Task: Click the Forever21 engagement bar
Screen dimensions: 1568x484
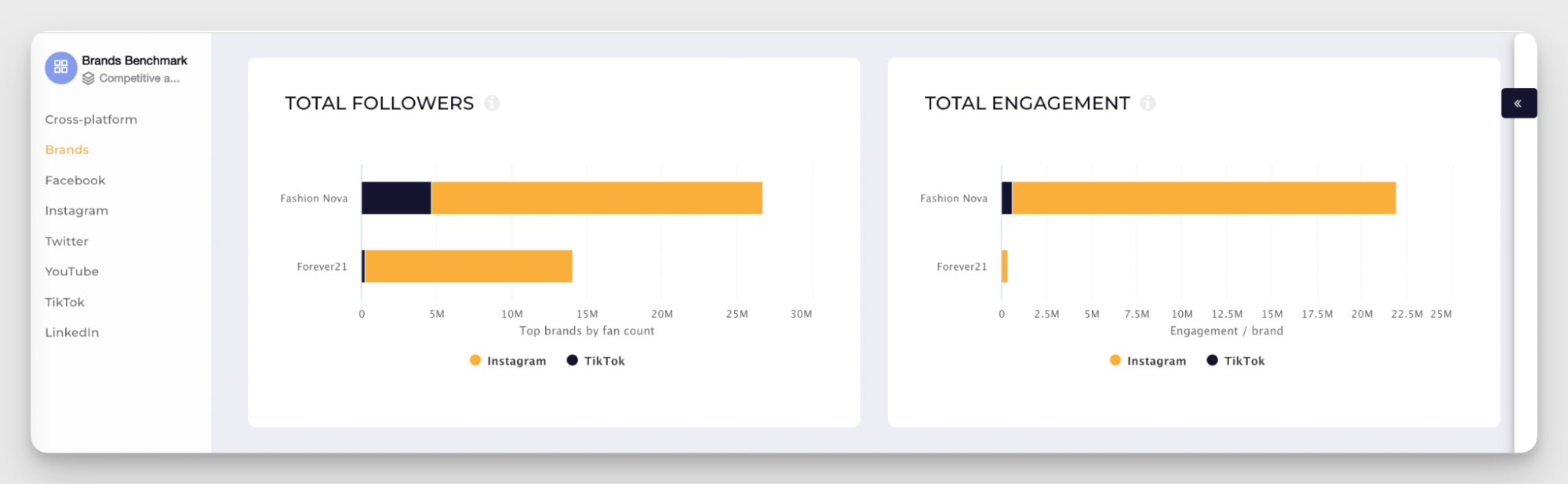Action: (x=1004, y=266)
